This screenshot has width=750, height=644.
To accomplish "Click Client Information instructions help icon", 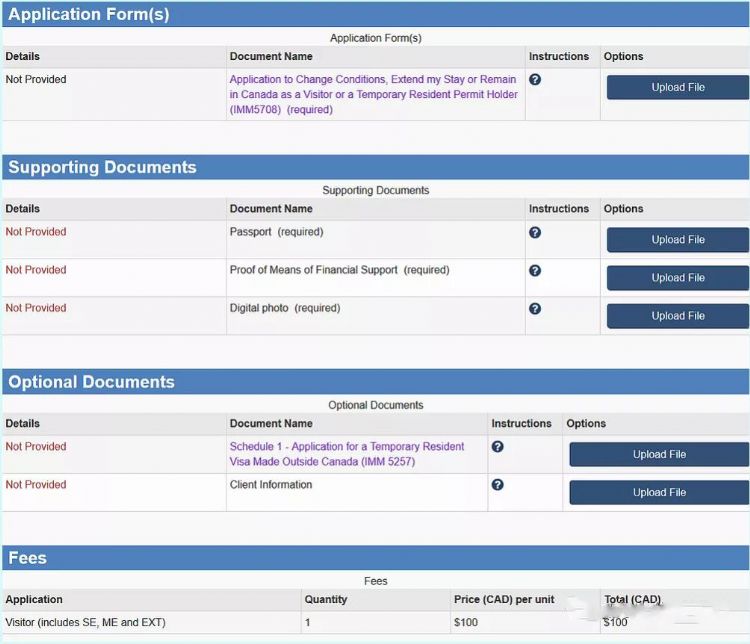I will click(497, 485).
